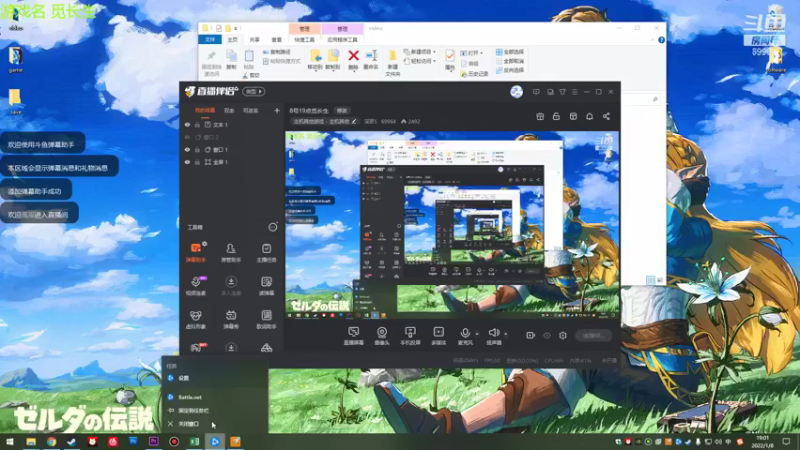The image size is (800, 450).
Task: Toggle the lock on 窗口 1 source
Action: (x=197, y=149)
